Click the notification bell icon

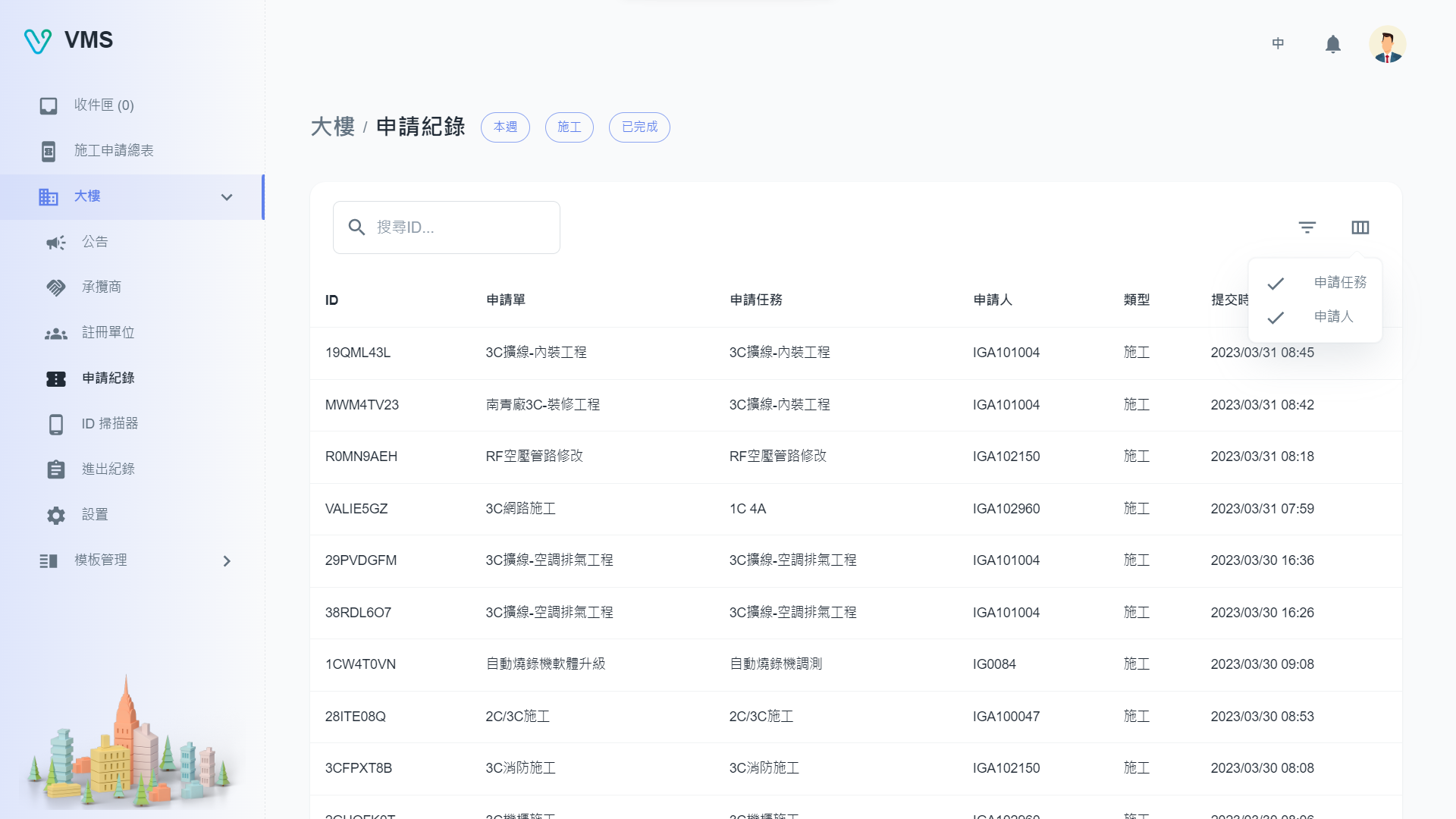click(1332, 45)
